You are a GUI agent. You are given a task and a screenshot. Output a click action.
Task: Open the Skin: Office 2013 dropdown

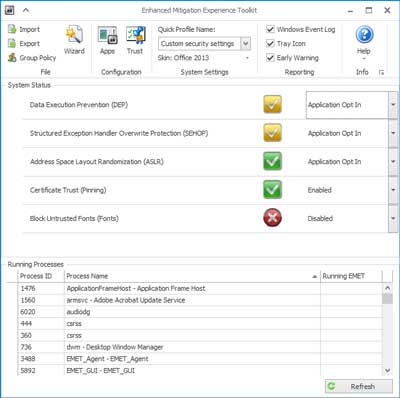pos(247,58)
